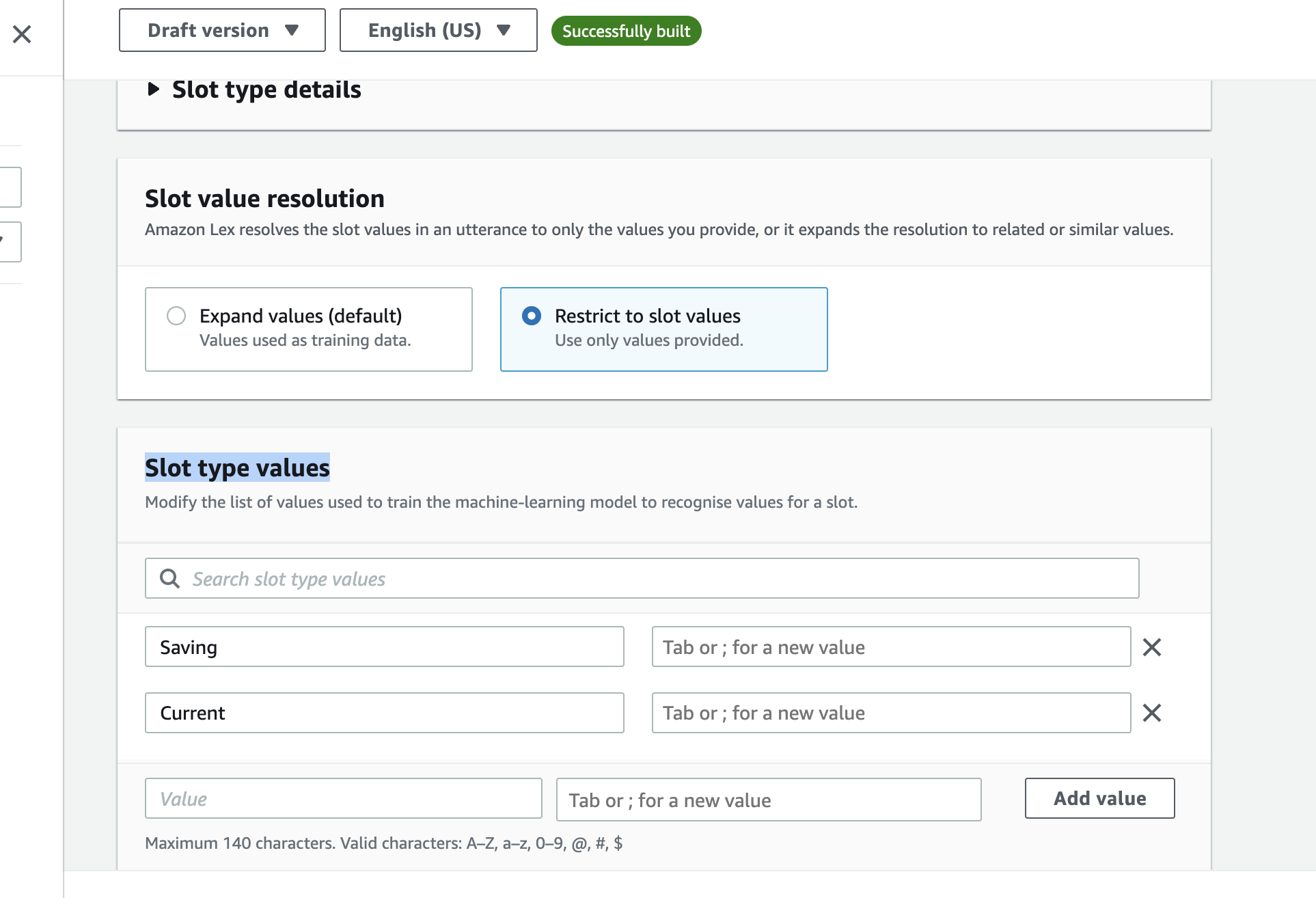Click the X icon for Current value

point(1152,712)
